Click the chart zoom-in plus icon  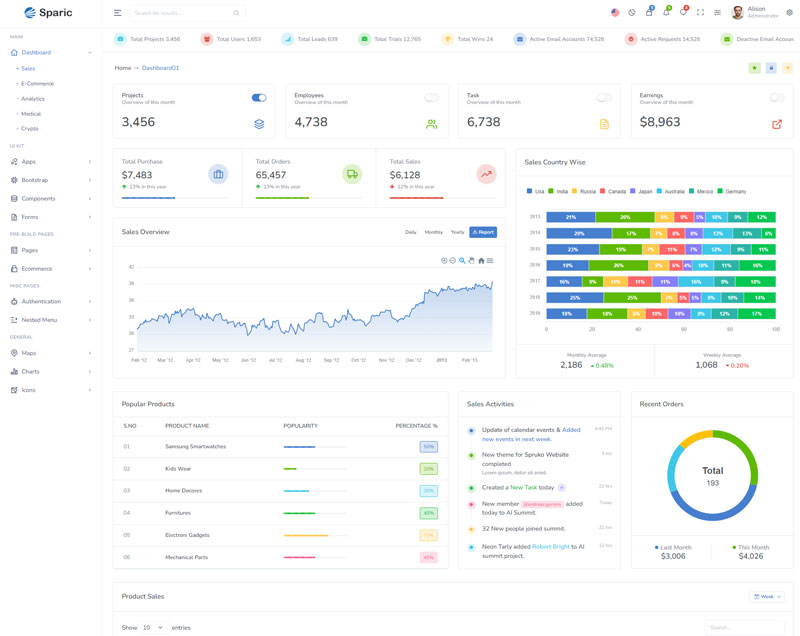click(444, 260)
